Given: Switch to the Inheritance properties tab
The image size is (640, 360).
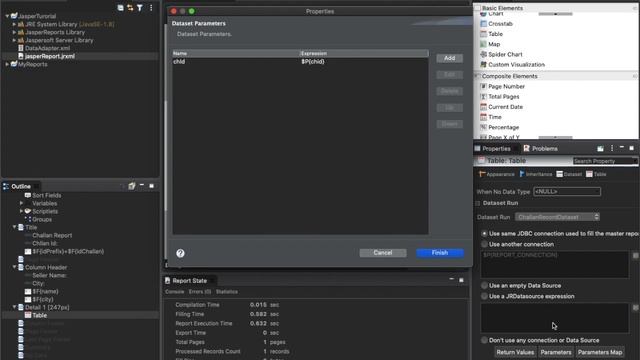Looking at the screenshot, I should (x=535, y=174).
